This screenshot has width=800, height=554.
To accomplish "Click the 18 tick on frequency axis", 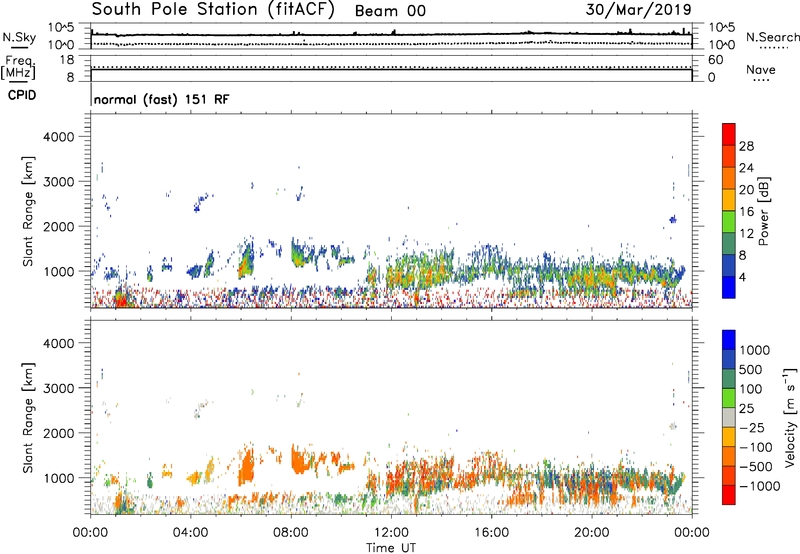I will 67,60.
